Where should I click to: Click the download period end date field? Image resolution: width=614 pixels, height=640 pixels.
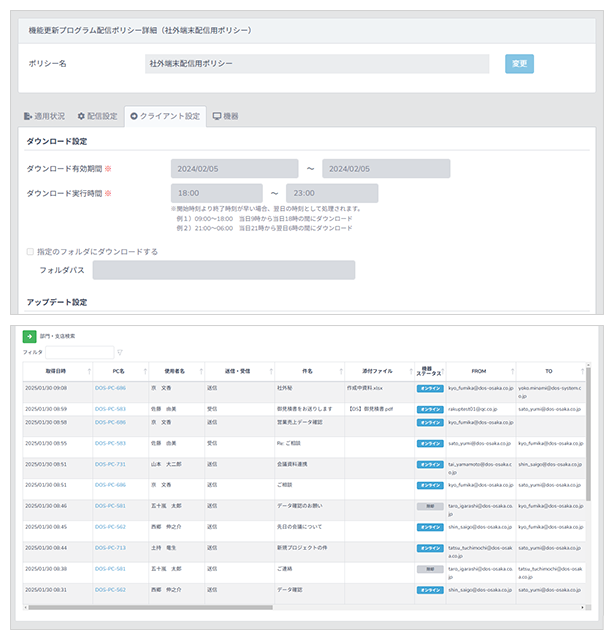coord(386,169)
